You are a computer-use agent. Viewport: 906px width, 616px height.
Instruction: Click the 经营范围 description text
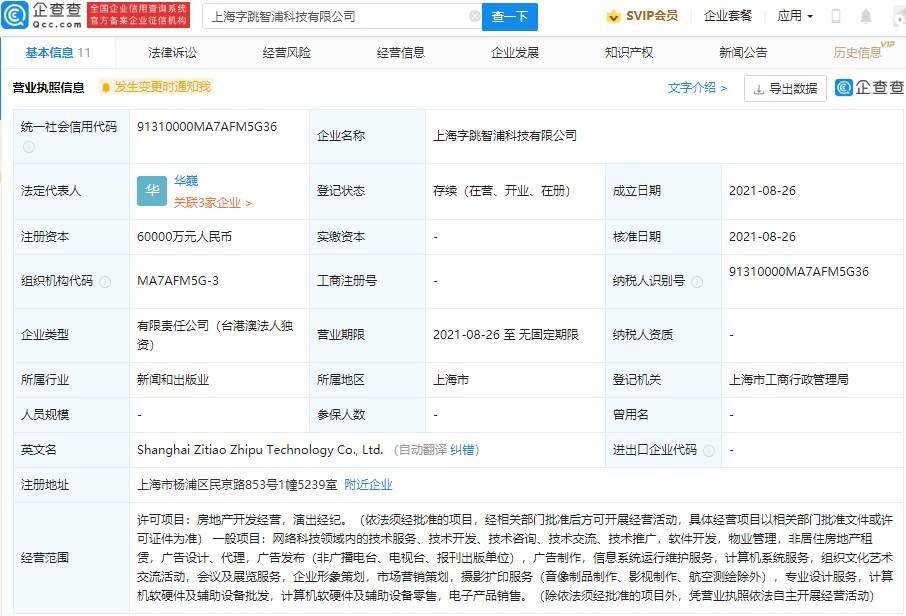(x=515, y=557)
